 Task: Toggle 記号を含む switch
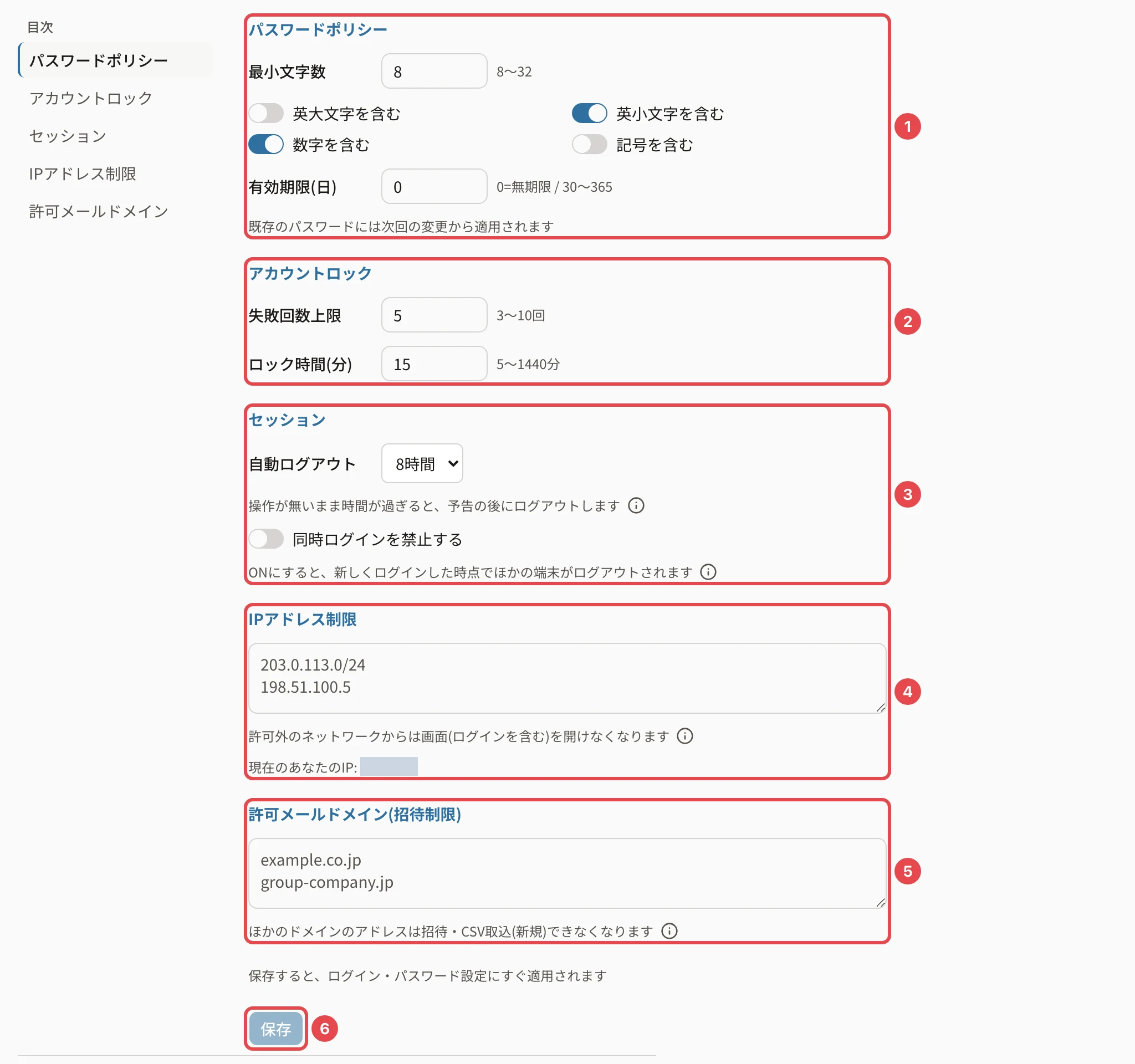coord(589,145)
